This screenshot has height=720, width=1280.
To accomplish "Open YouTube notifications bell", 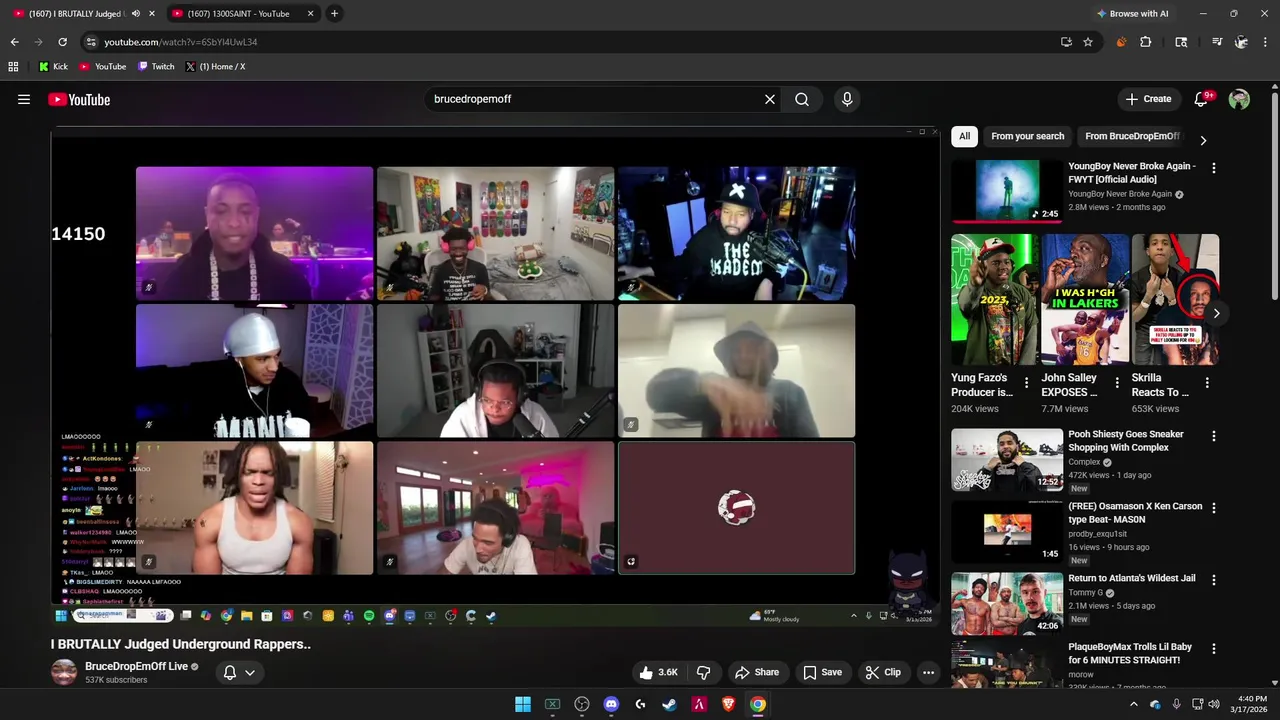I will pos(1202,99).
